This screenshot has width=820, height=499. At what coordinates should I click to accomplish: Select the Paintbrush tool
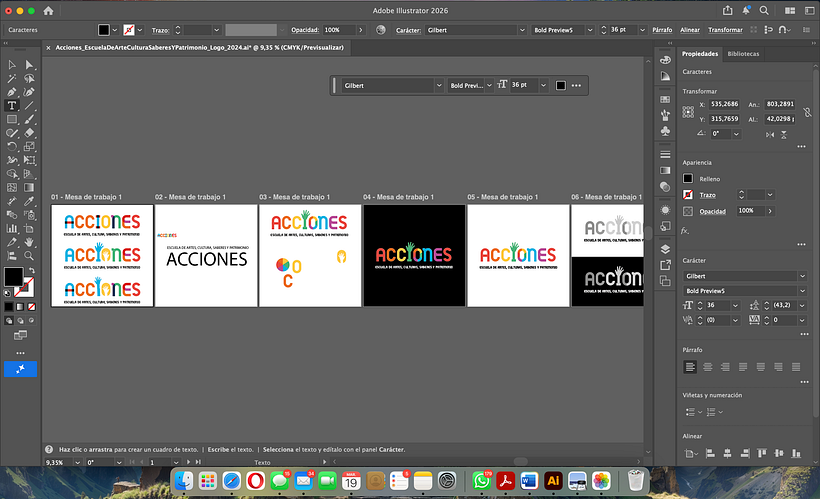point(29,119)
